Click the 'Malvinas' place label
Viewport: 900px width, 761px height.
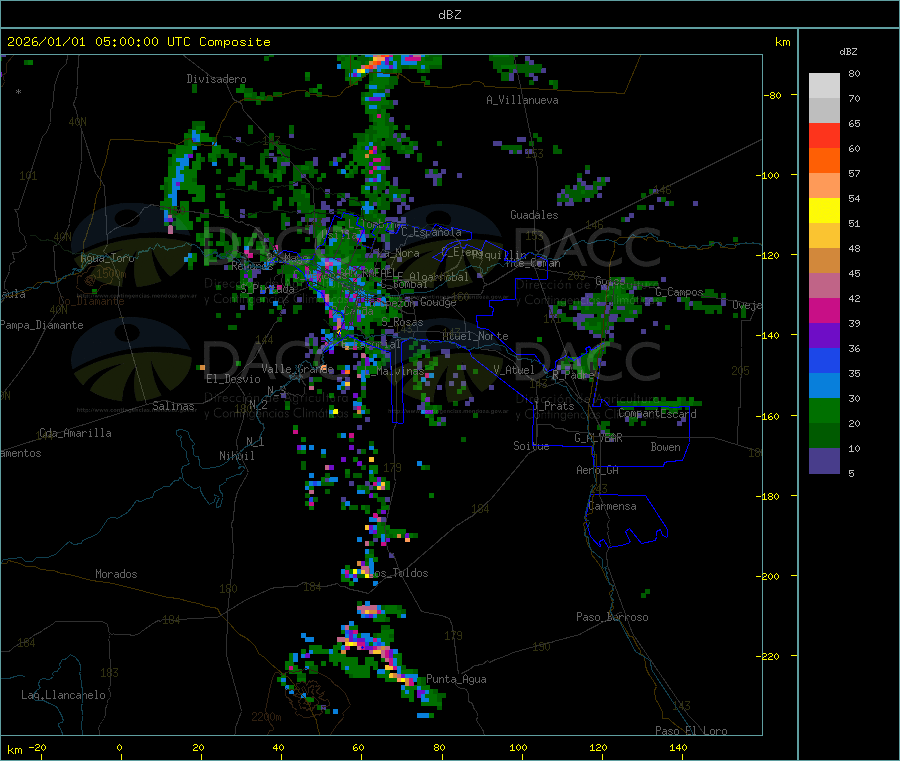pyautogui.click(x=400, y=371)
